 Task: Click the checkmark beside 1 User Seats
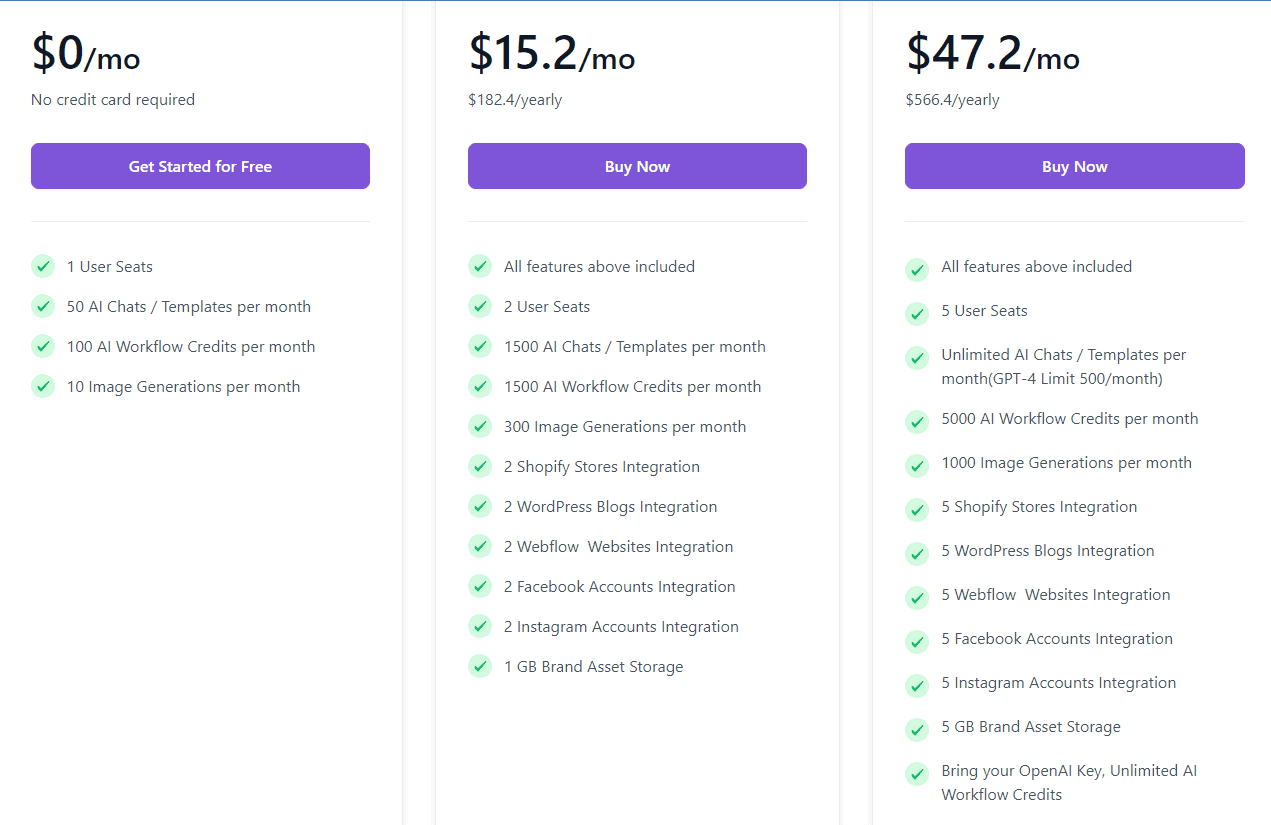pos(42,266)
